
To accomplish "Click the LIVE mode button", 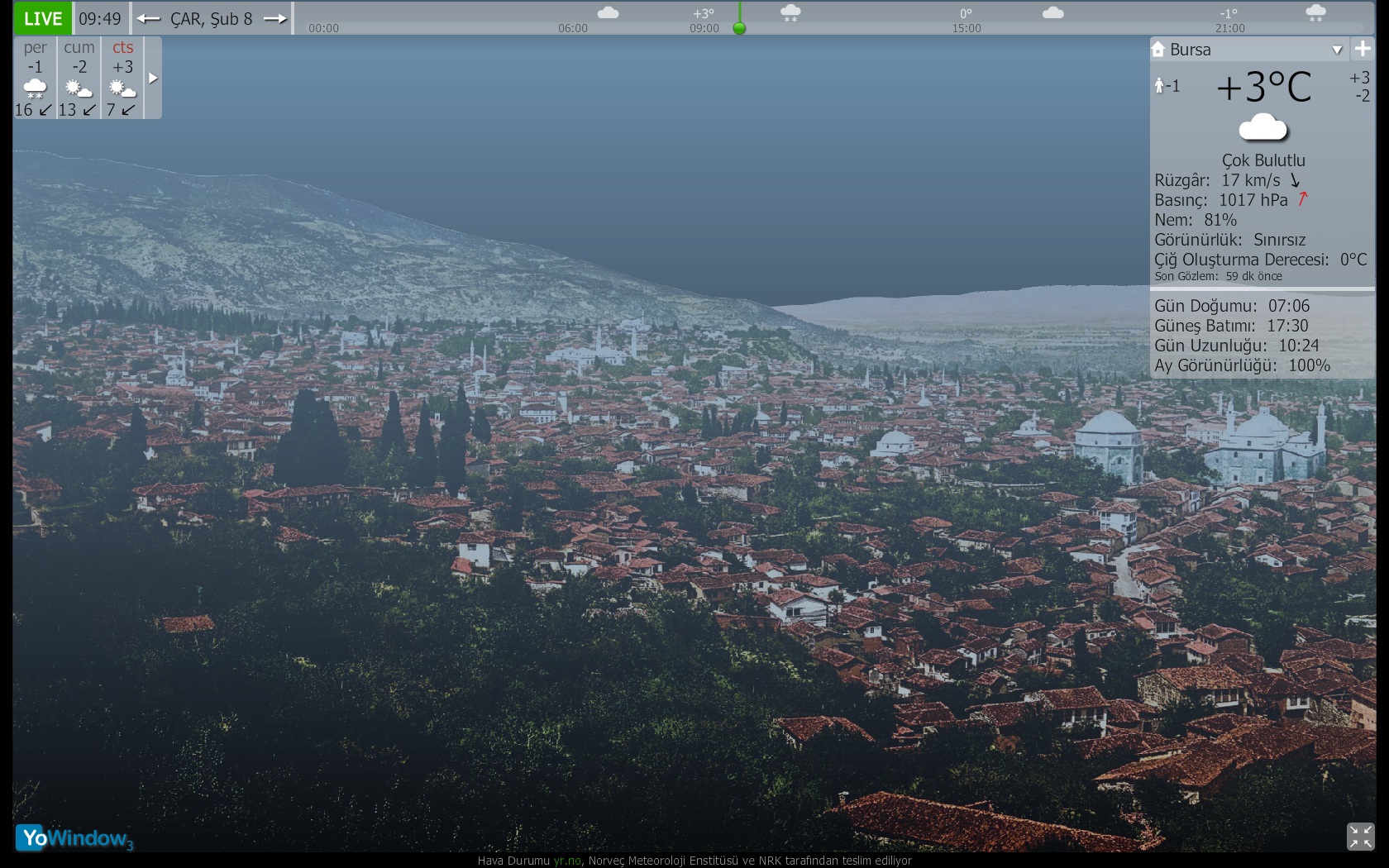I will (43, 18).
